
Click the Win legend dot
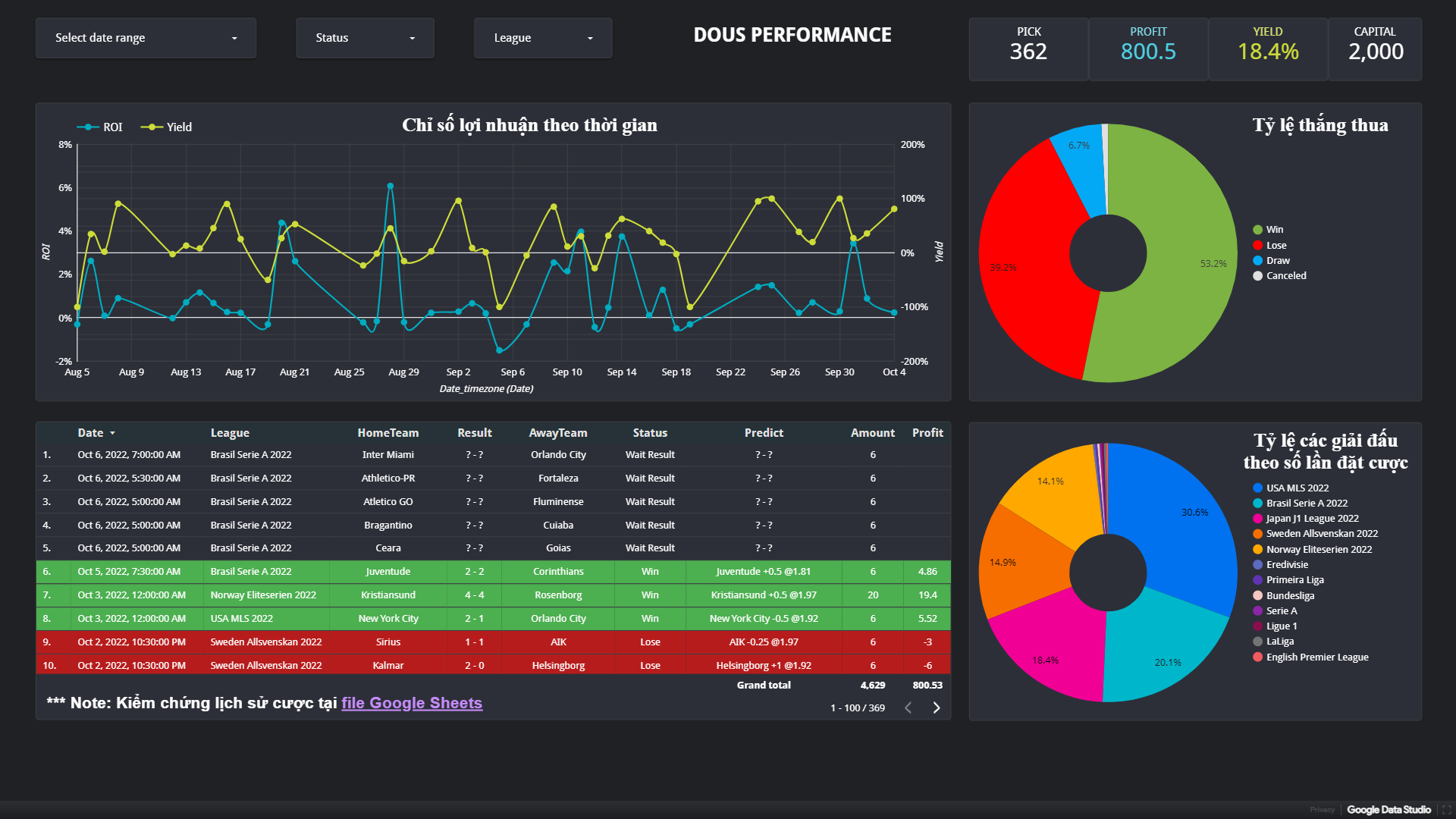pyautogui.click(x=1257, y=230)
